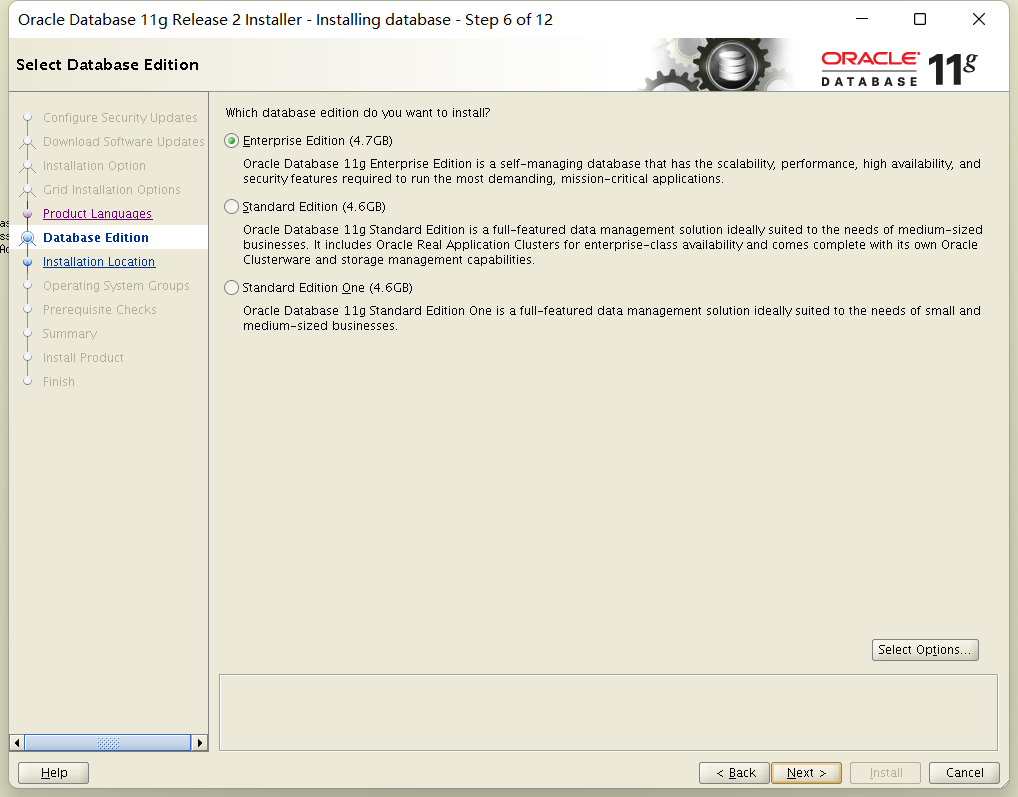The image size is (1018, 797).
Task: Click the Download Software Updates step
Action: pyautogui.click(x=123, y=141)
